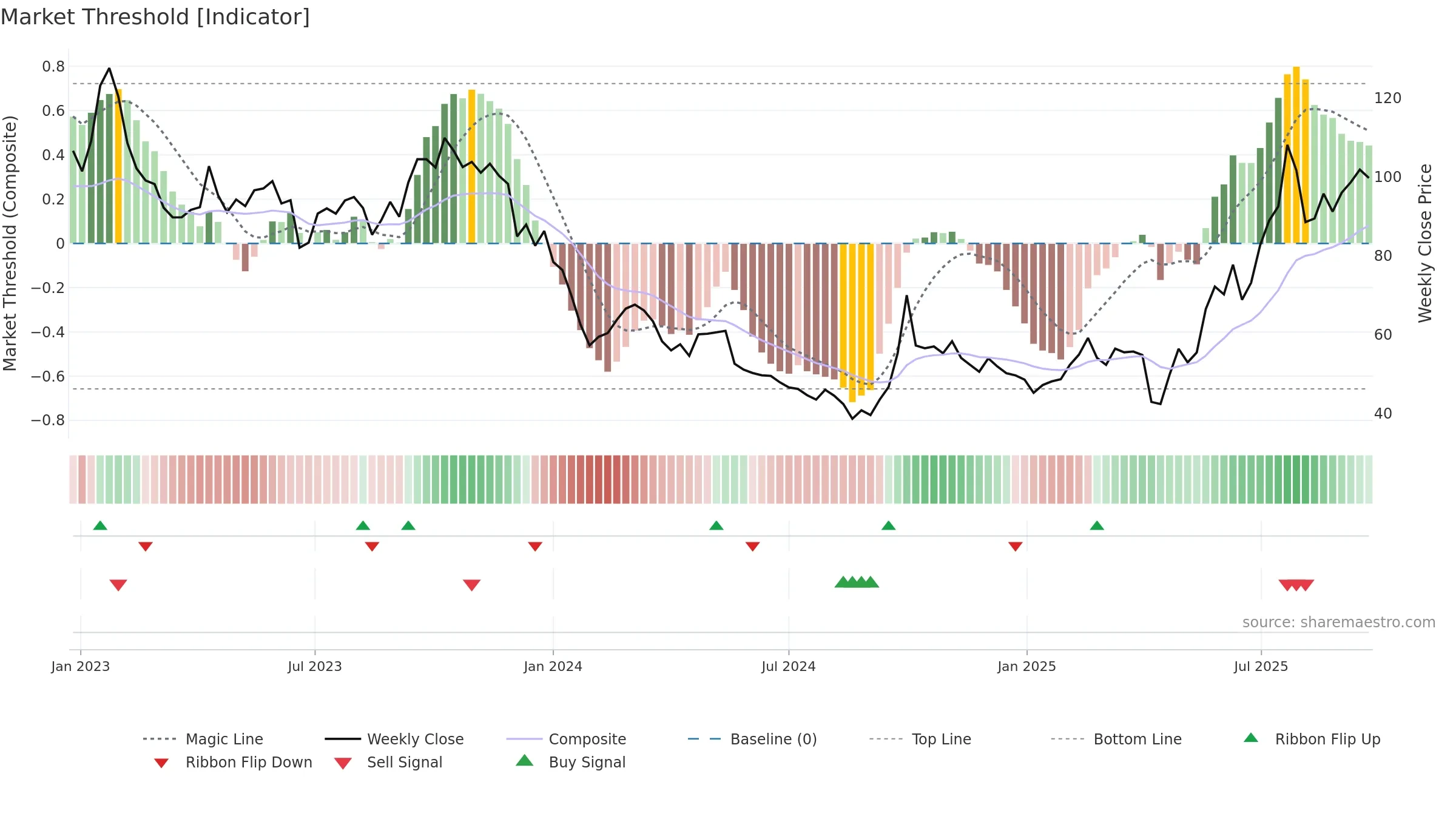Click the September 2023 green flip-up triangle

coord(408,525)
